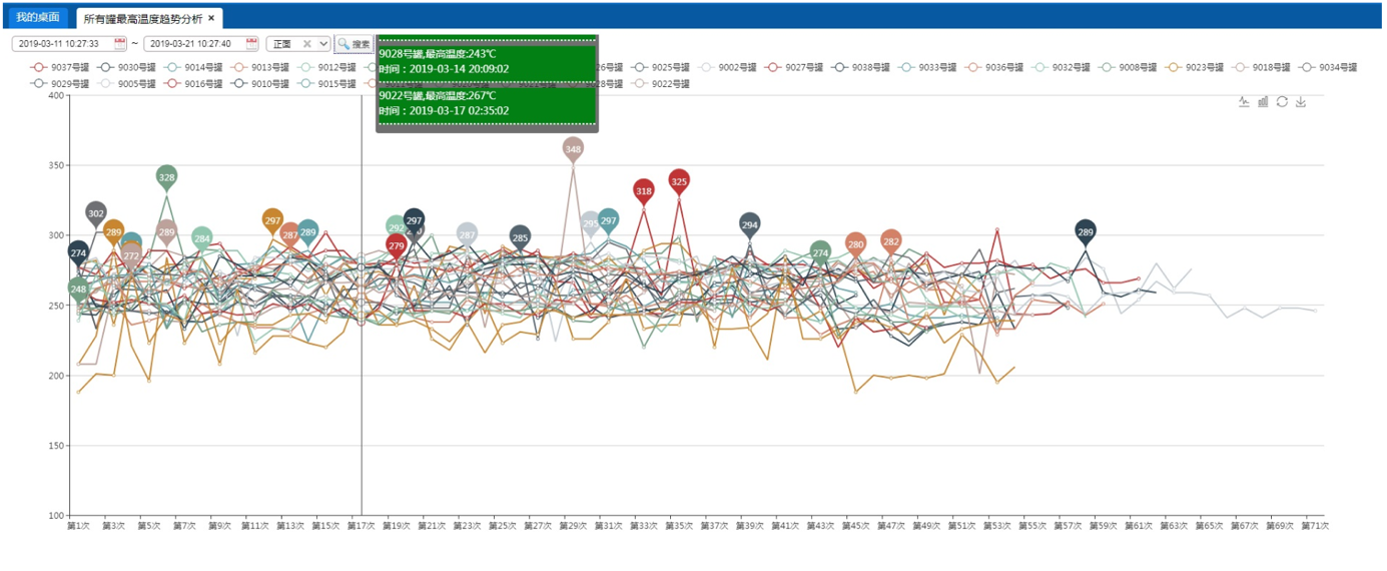Click the chart restore/refresh icon
Viewport: 1387px width, 571px height.
pyautogui.click(x=1282, y=102)
